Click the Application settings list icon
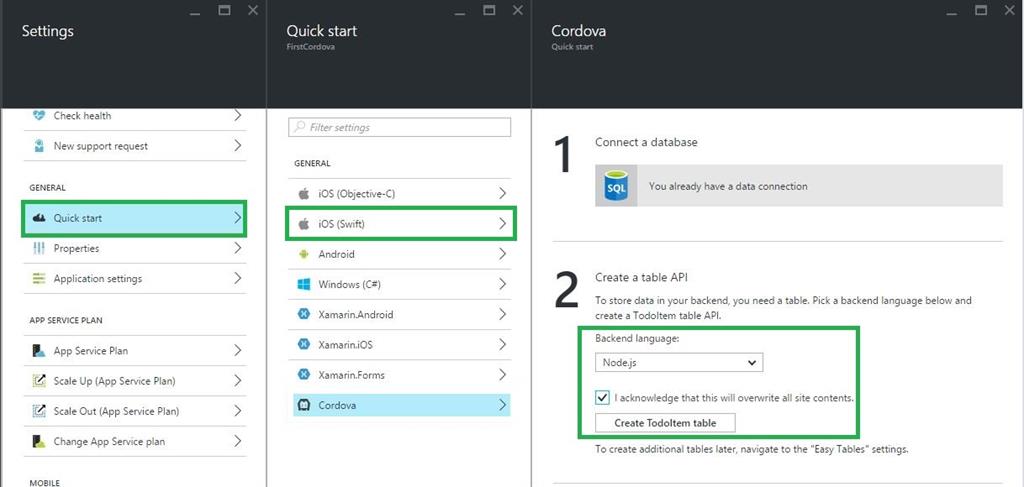 [39, 279]
